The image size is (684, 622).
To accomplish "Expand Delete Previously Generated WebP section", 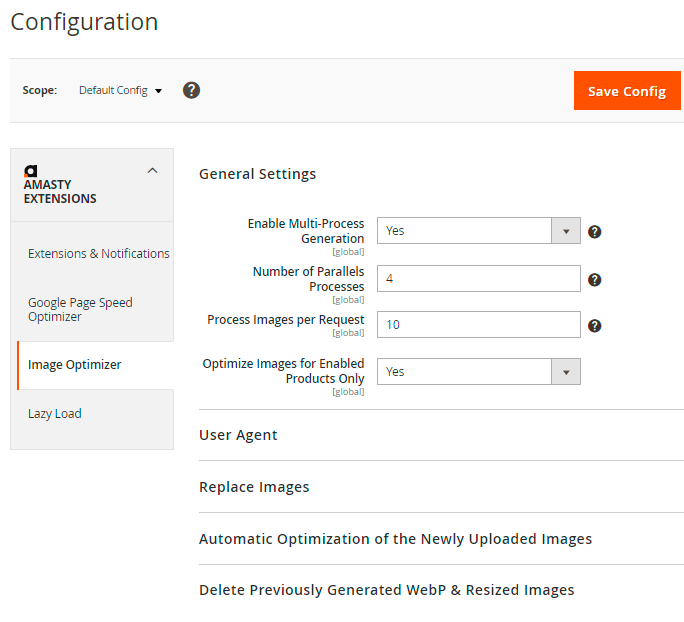I will click(386, 590).
